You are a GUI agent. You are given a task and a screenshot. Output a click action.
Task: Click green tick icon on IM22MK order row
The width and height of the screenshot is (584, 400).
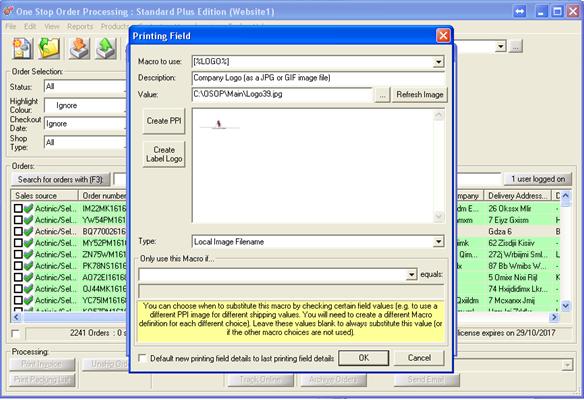point(29,209)
